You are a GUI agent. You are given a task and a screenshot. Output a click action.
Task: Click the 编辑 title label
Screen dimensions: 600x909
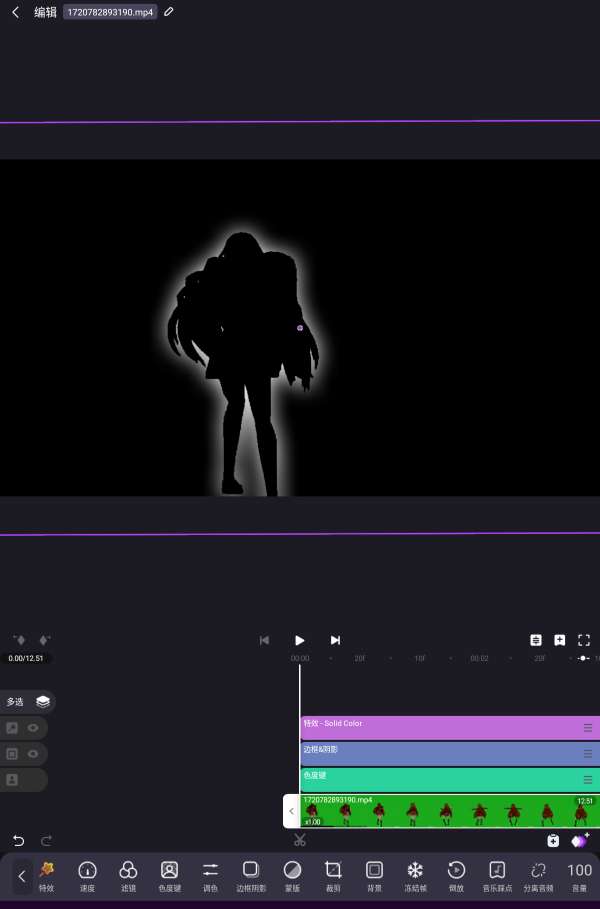45,12
